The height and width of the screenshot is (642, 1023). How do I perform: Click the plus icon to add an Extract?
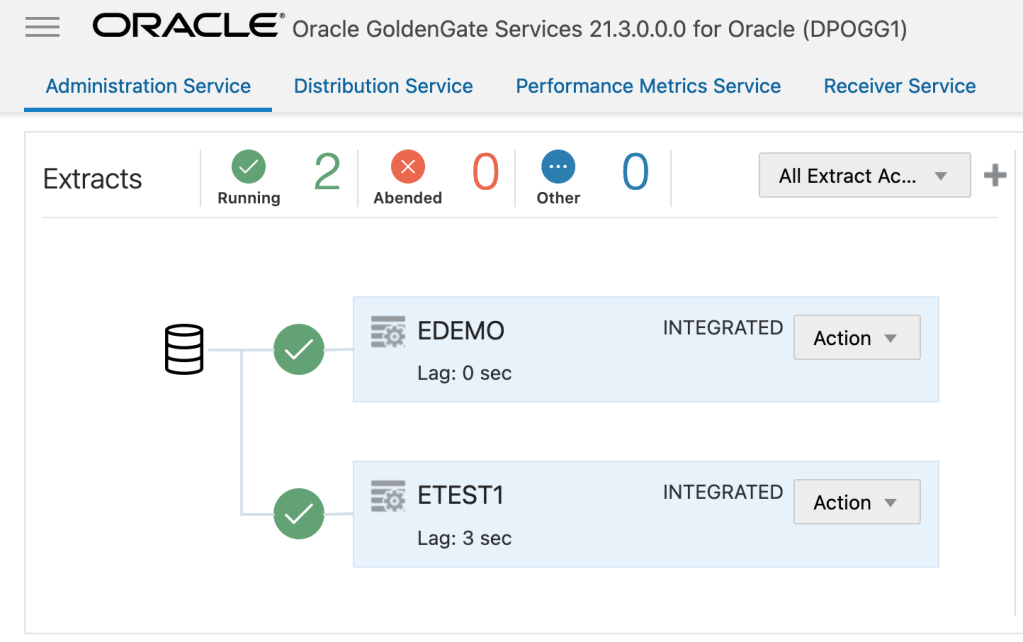(x=994, y=176)
